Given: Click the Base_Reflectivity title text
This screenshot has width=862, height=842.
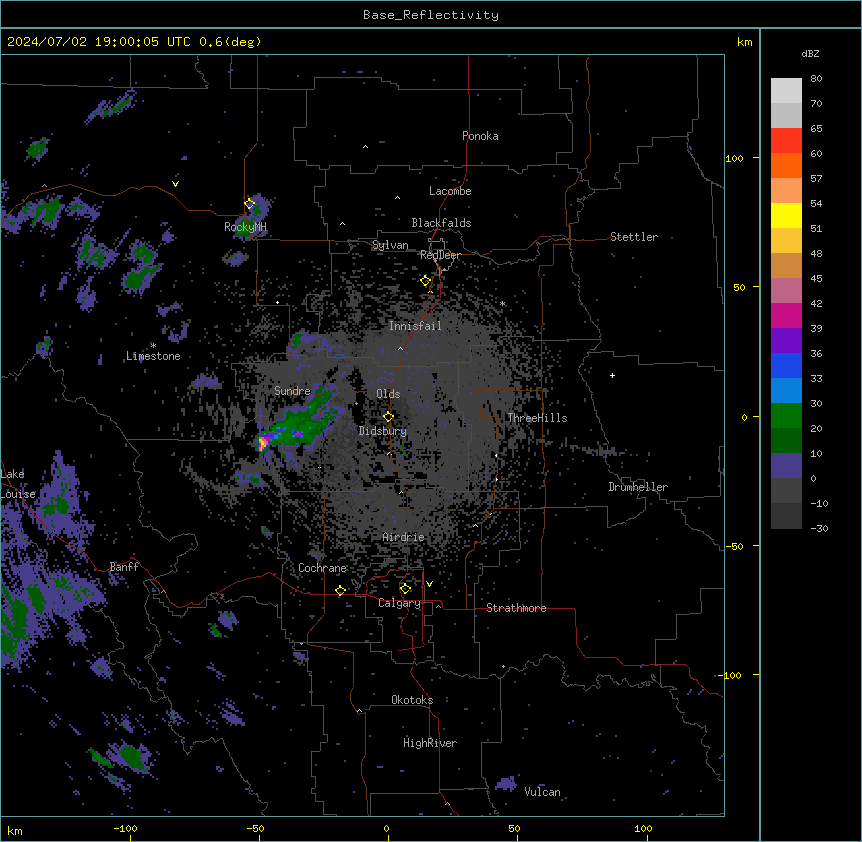Looking at the screenshot, I should coord(430,15).
